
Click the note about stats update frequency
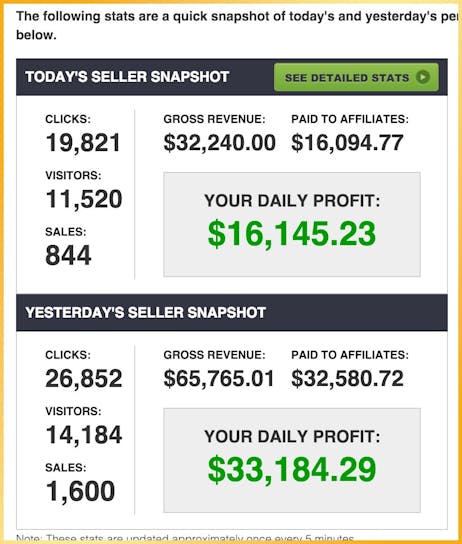pyautogui.click(x=185, y=538)
